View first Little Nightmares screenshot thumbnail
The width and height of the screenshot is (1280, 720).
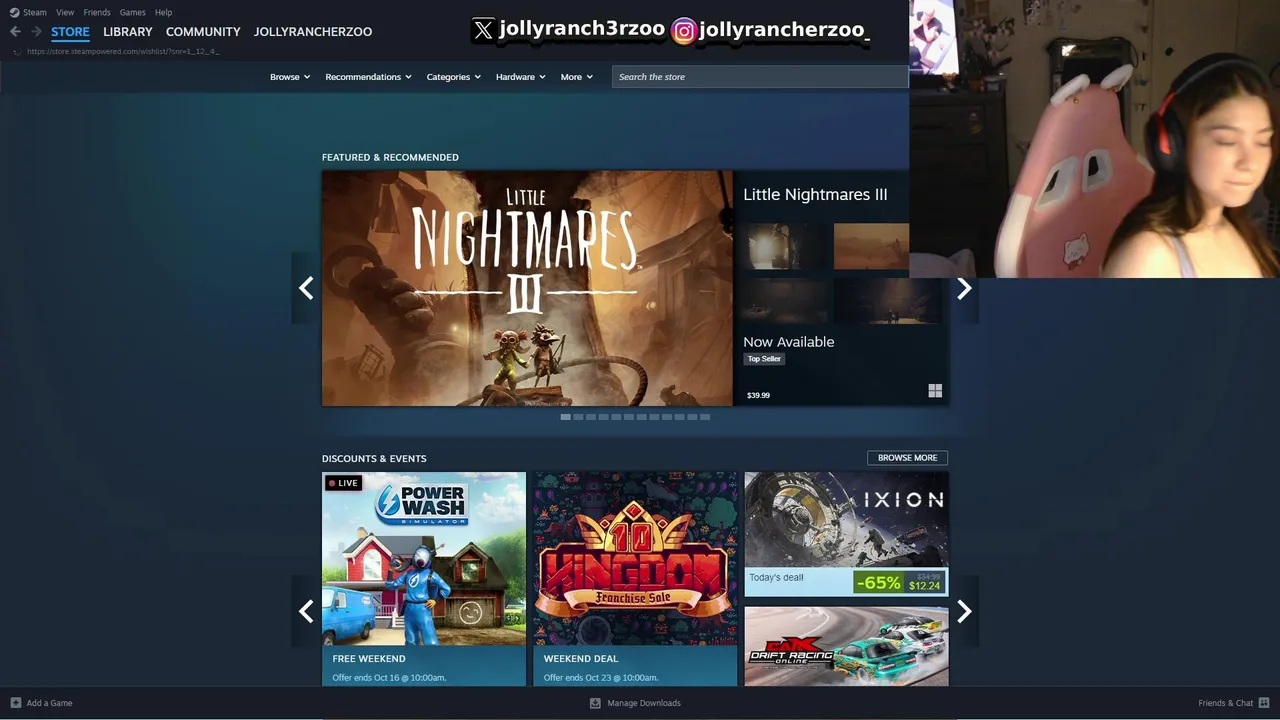pos(786,246)
